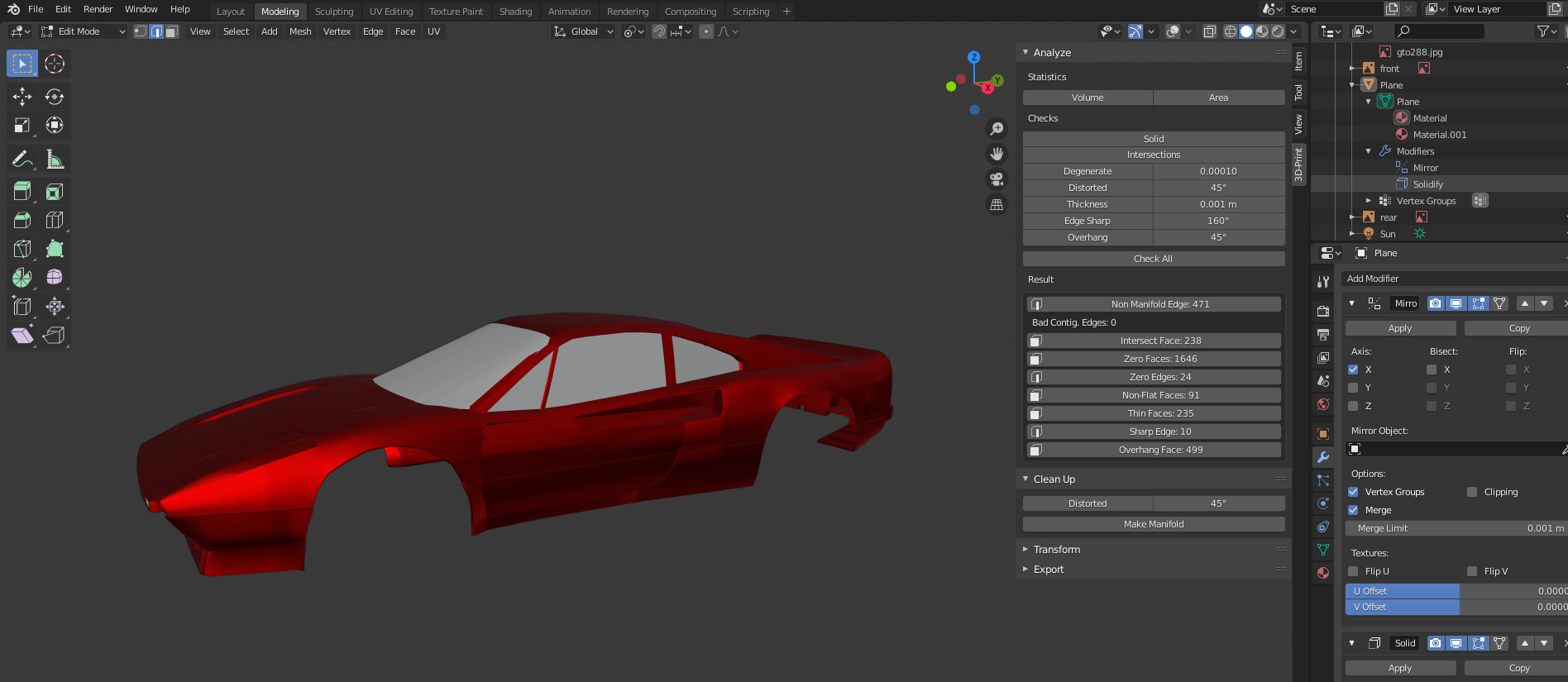
Task: Open the Edit Mode dropdown
Action: tap(83, 31)
